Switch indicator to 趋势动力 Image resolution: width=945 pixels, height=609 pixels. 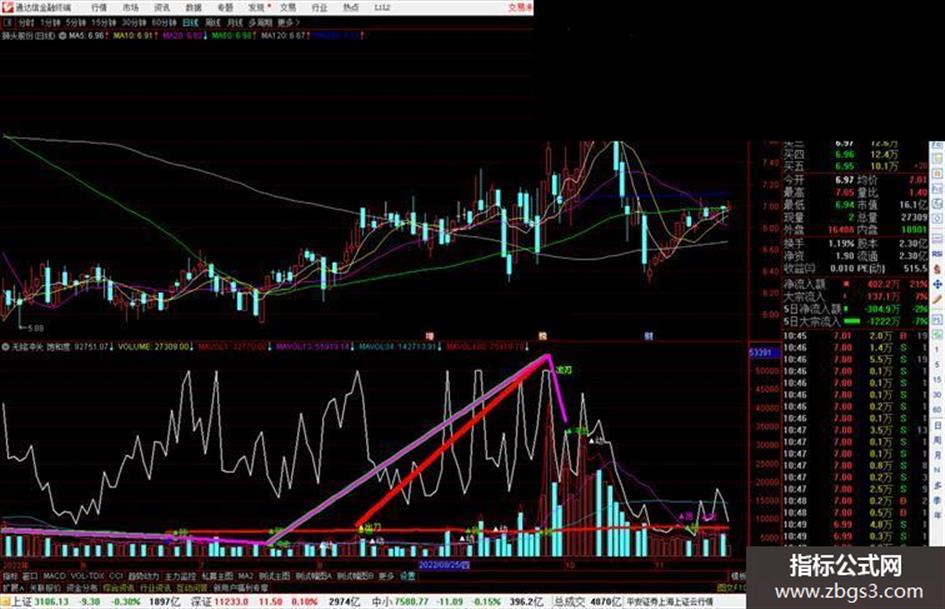click(143, 576)
